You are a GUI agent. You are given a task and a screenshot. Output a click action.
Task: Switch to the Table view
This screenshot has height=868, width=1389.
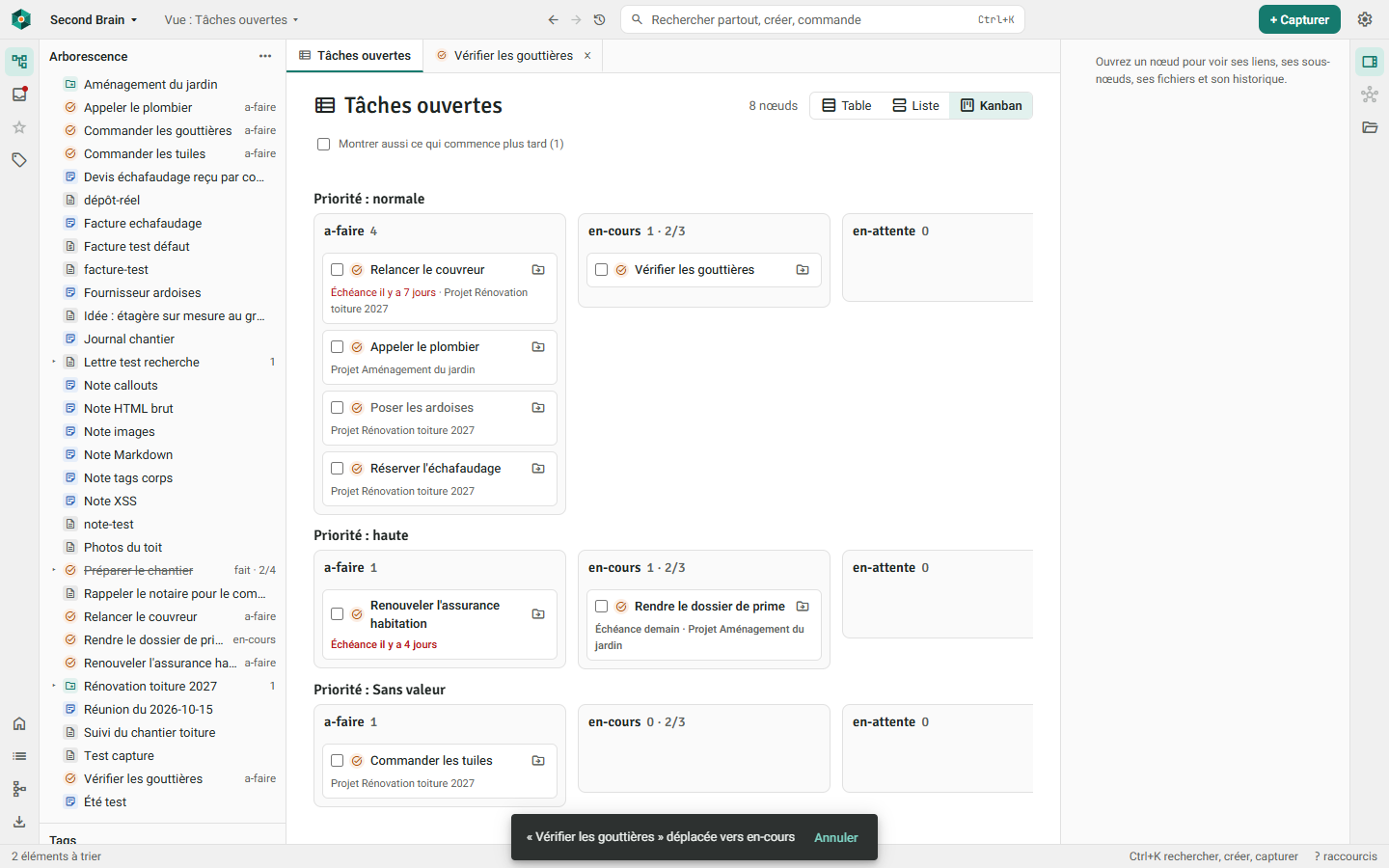(847, 106)
